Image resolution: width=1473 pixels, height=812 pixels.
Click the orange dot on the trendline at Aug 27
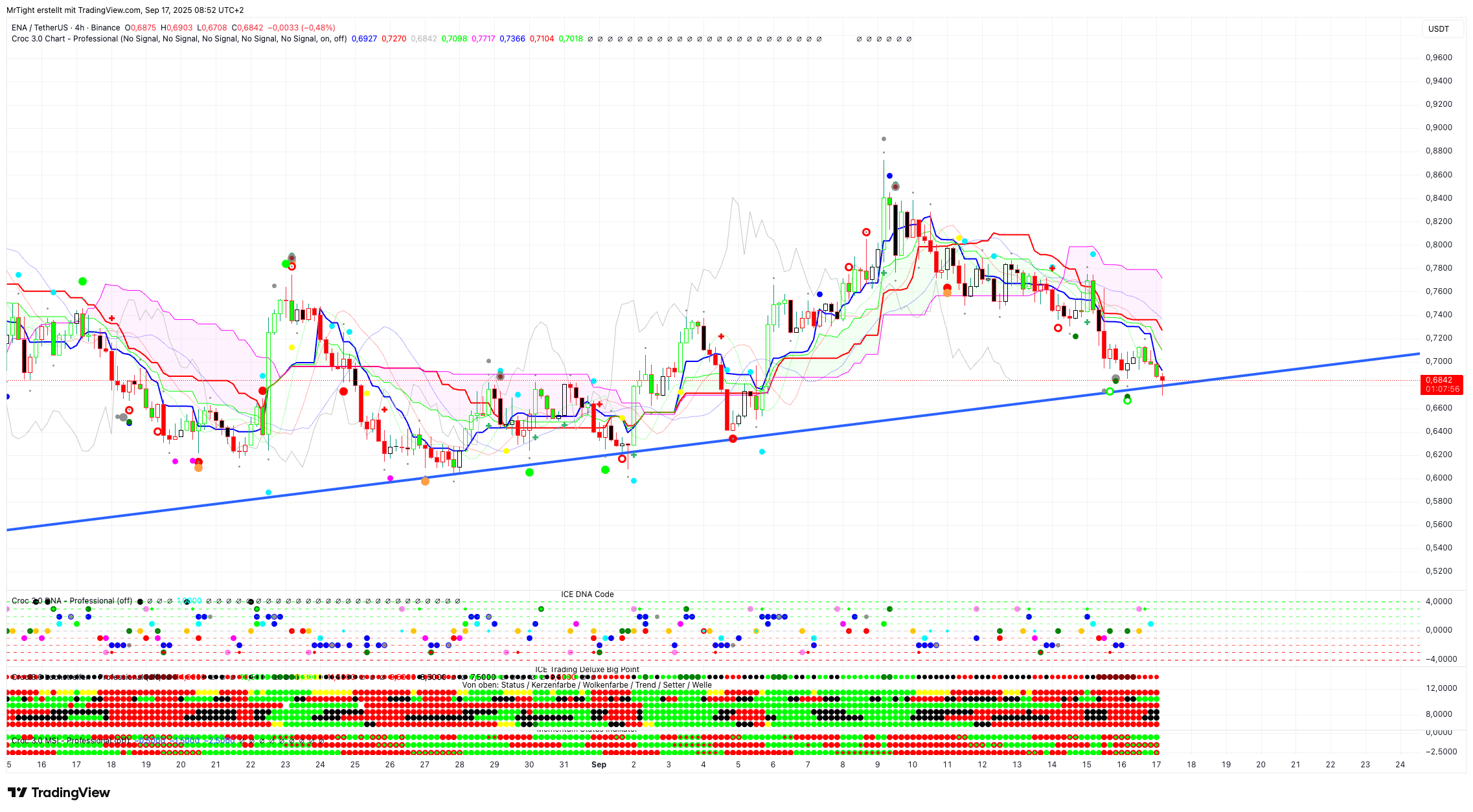[x=425, y=481]
